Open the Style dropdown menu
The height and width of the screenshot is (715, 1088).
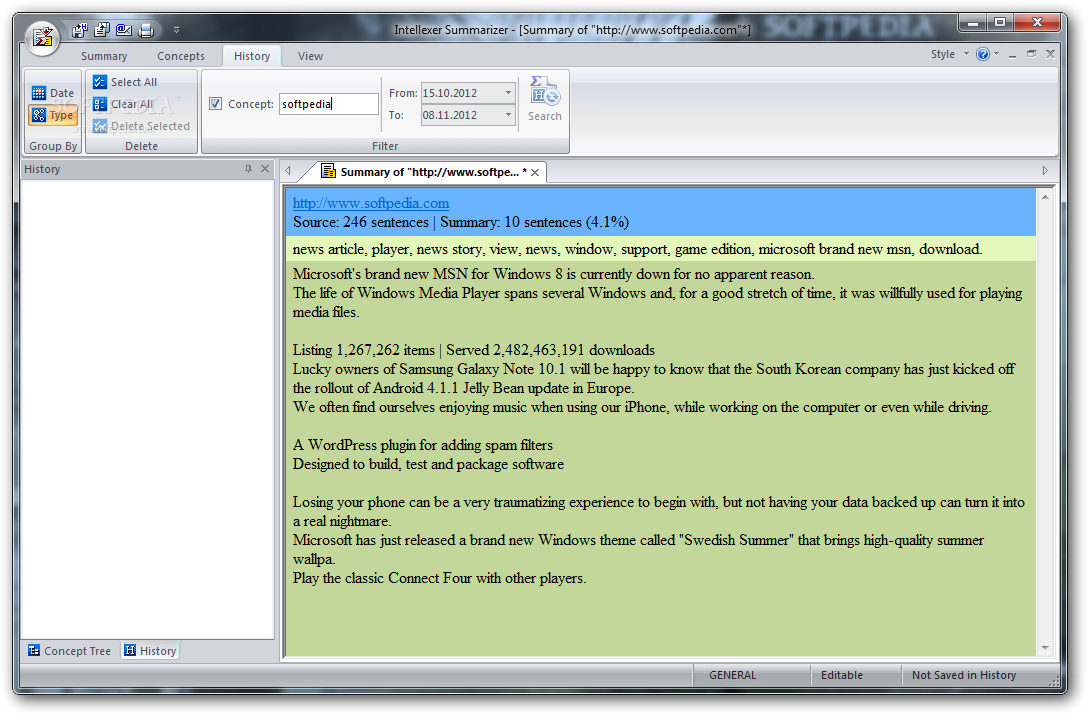[x=949, y=54]
